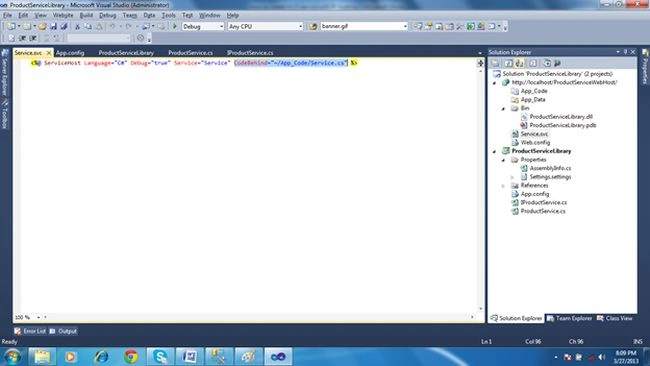Switch to the Team Explorer tab

[x=569, y=318]
